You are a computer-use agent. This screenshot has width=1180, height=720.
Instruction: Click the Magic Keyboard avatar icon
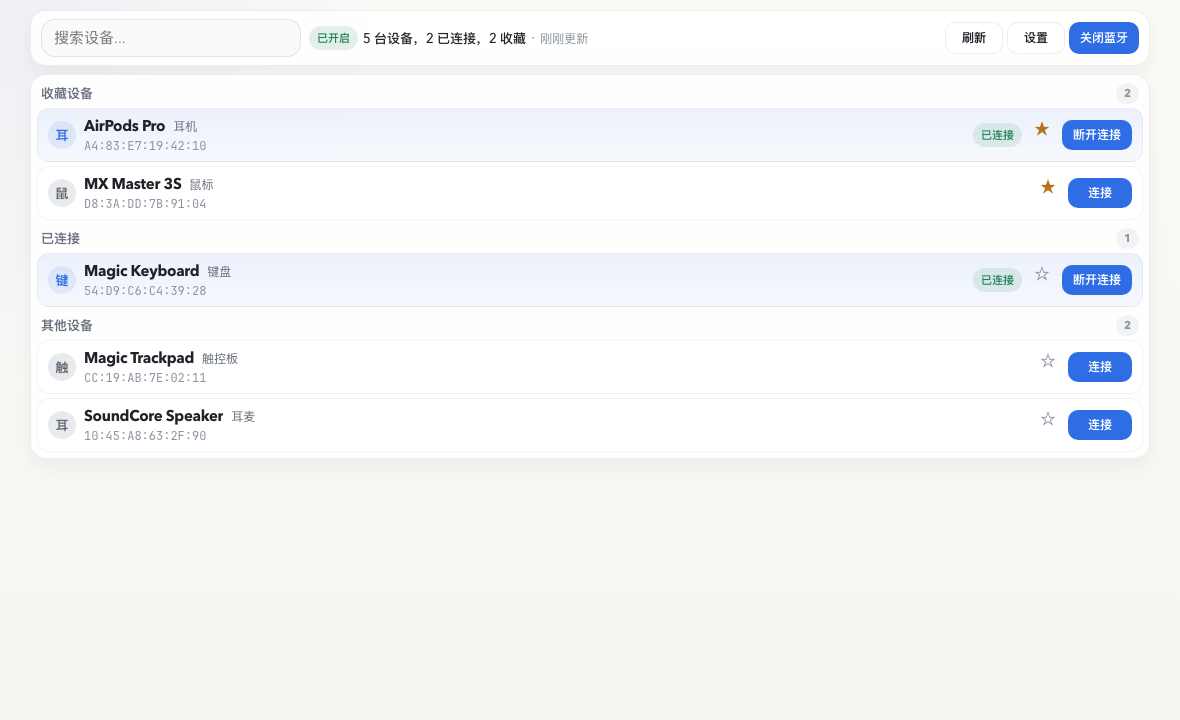coord(62,280)
